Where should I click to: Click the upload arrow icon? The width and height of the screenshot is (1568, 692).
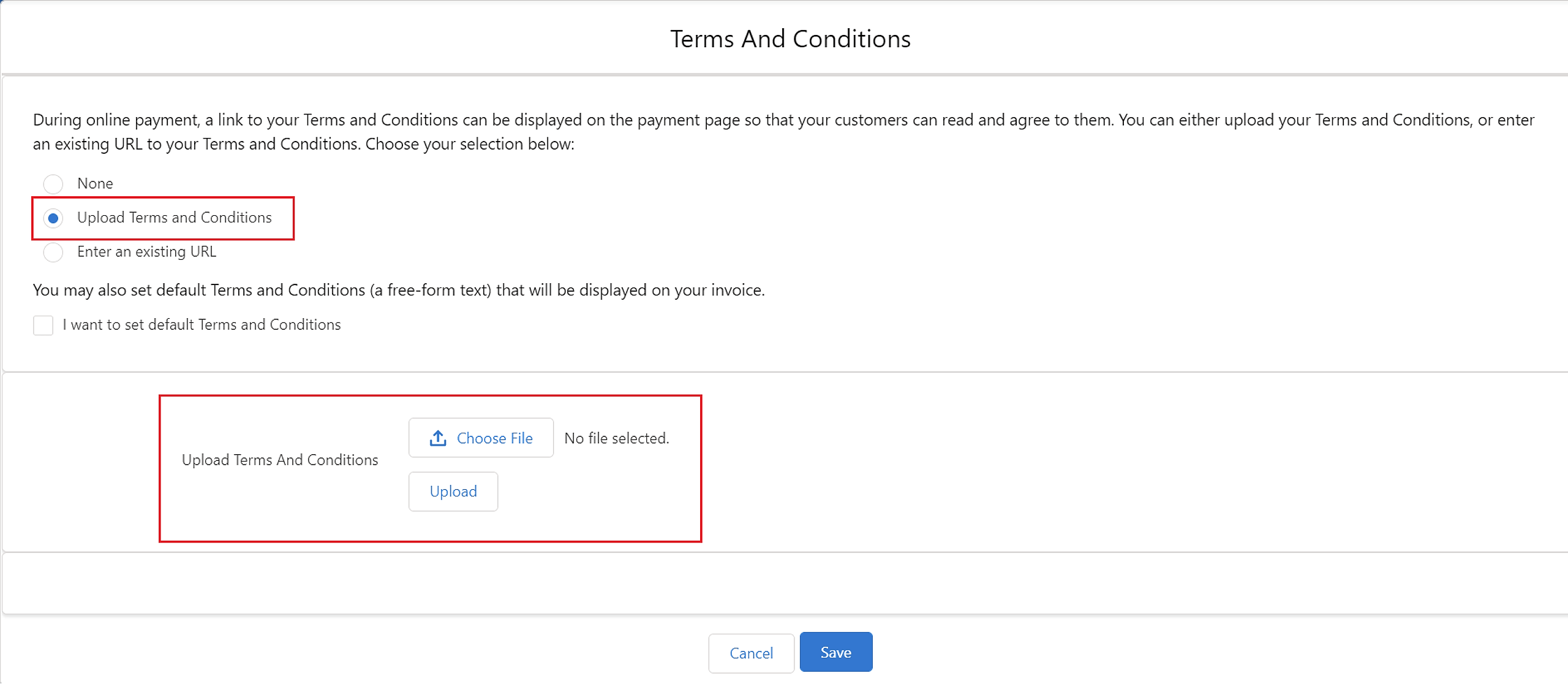437,438
